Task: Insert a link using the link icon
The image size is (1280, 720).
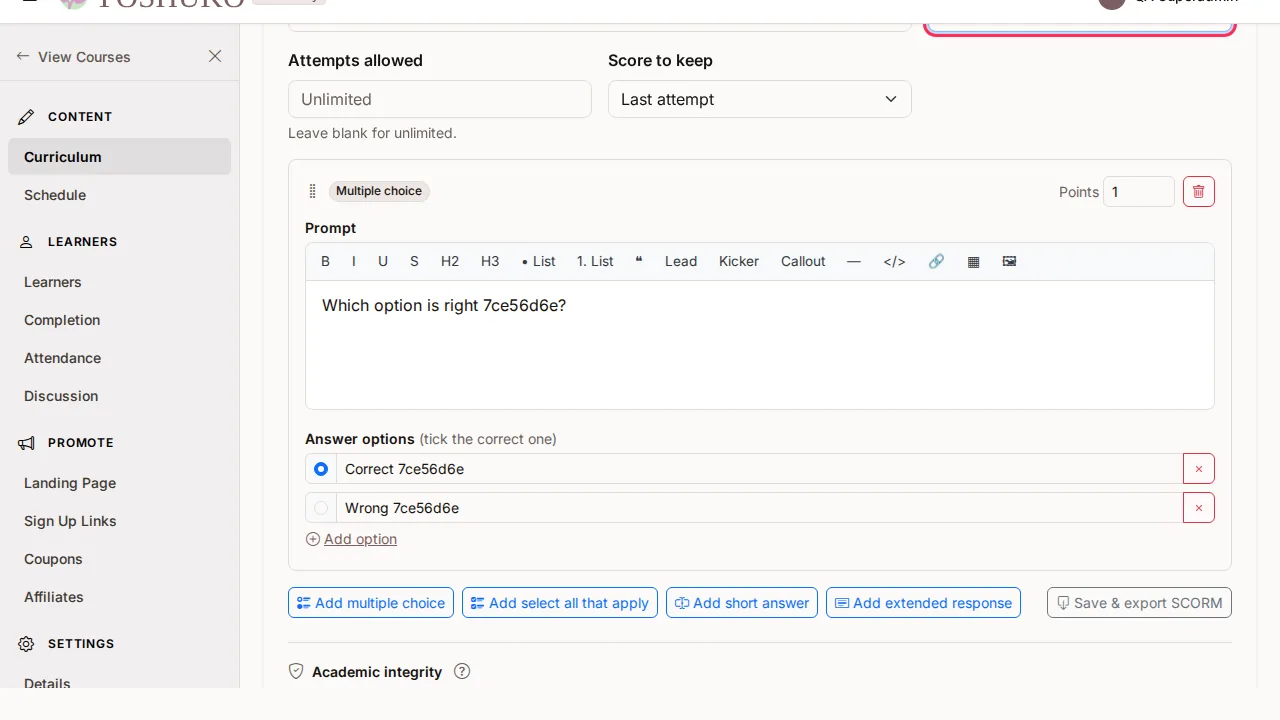Action: coord(936,261)
